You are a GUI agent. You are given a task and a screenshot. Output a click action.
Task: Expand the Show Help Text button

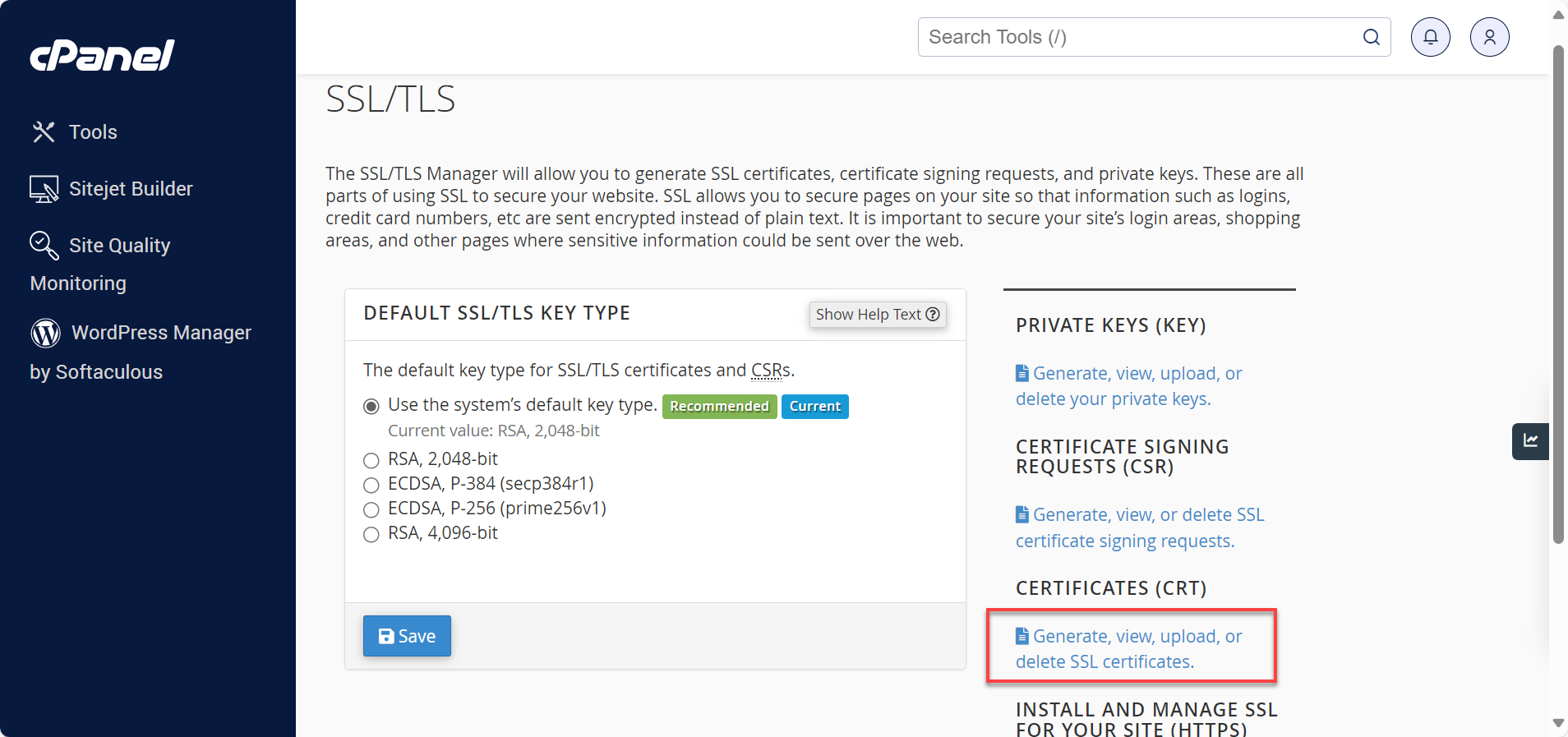(877, 315)
